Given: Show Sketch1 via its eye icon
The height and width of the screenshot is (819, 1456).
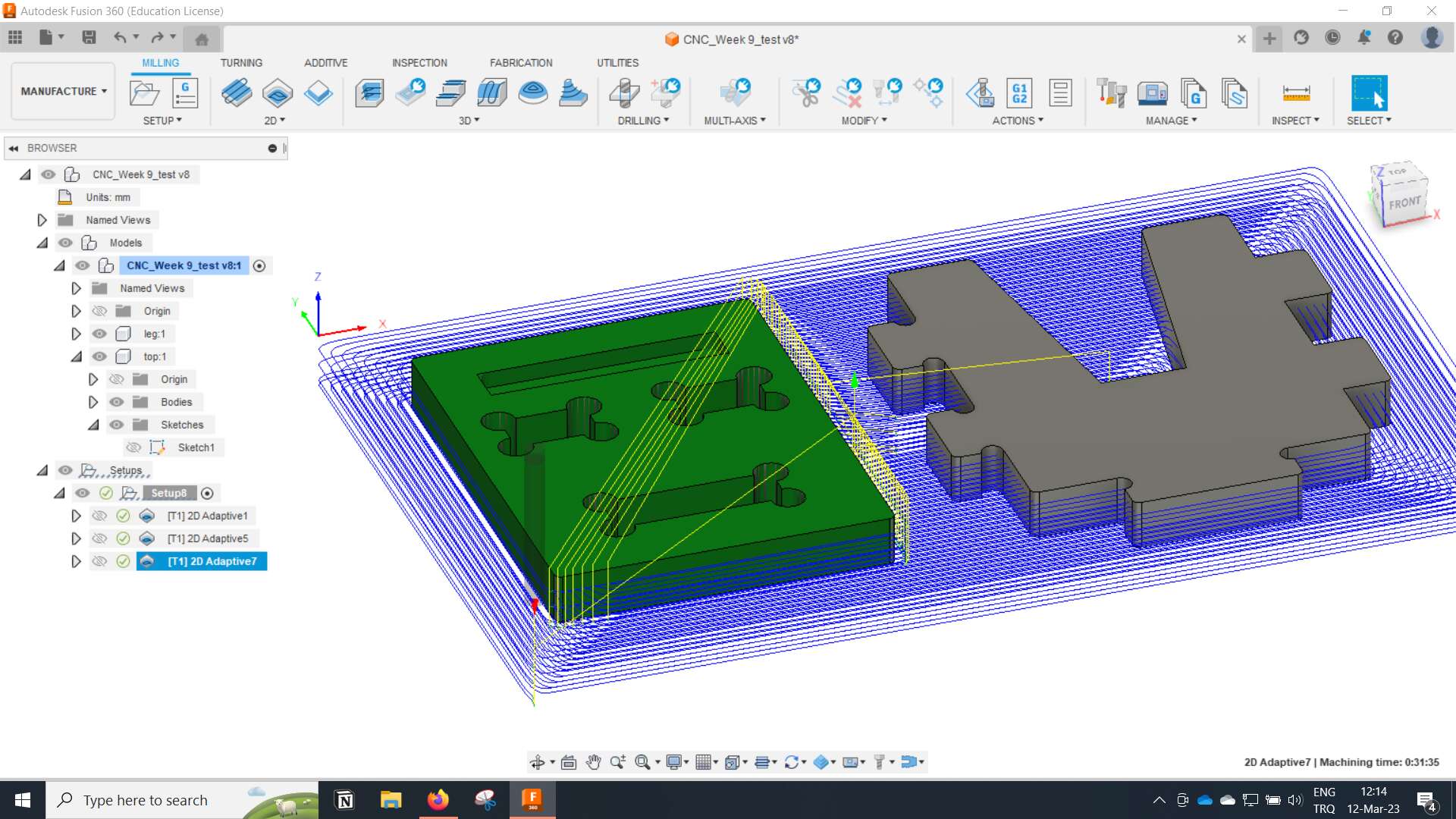Looking at the screenshot, I should pos(133,447).
